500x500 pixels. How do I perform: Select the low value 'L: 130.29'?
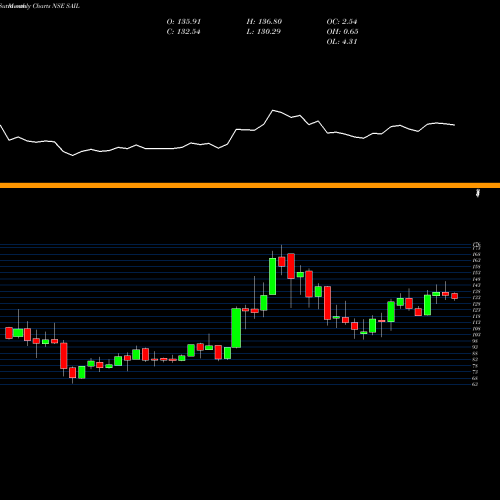tap(263, 32)
